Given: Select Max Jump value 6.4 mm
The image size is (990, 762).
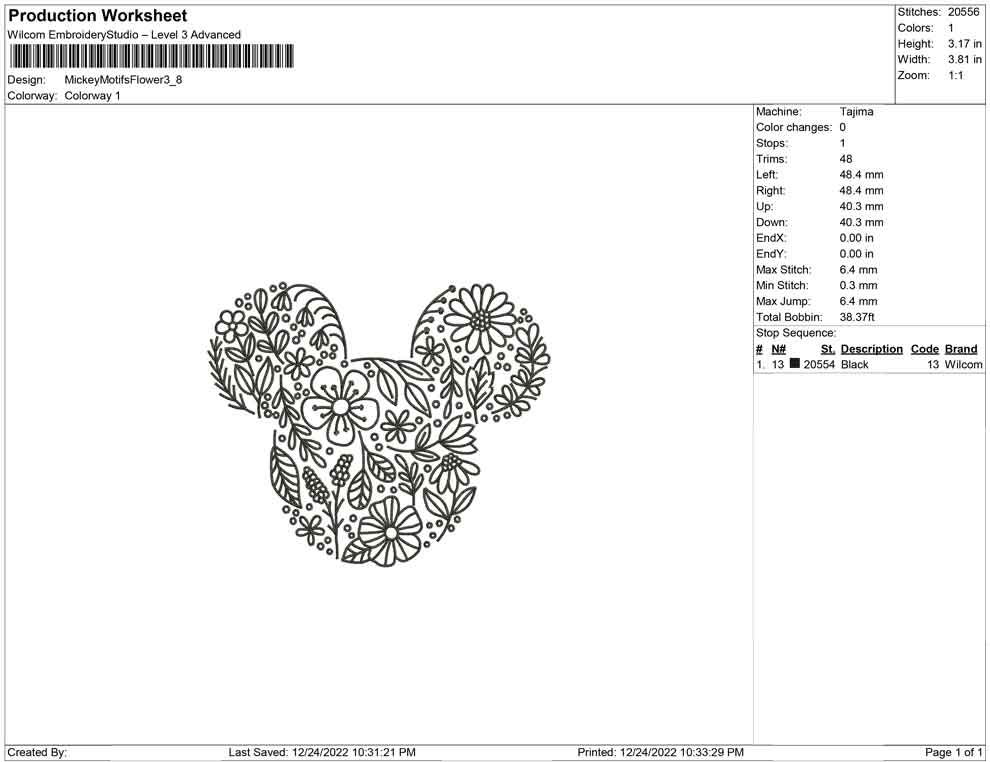Looking at the screenshot, I should click(x=858, y=301).
